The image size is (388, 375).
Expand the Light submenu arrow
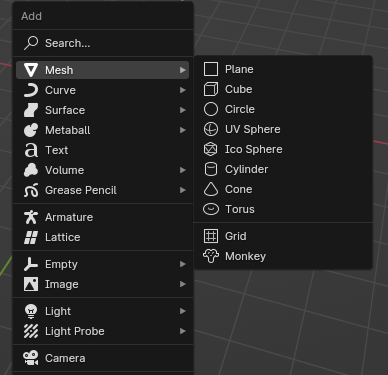coord(182,311)
